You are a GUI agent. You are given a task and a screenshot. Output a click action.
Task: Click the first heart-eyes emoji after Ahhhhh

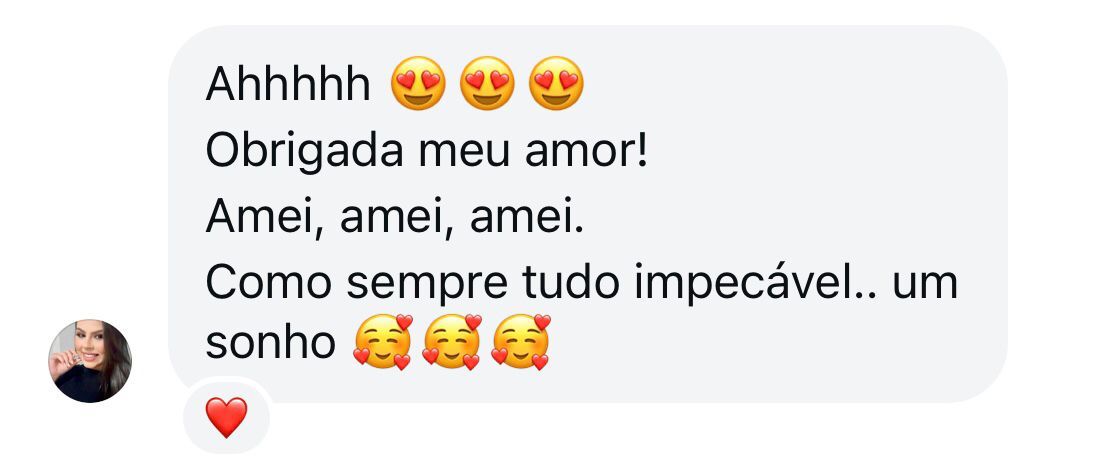(x=417, y=86)
